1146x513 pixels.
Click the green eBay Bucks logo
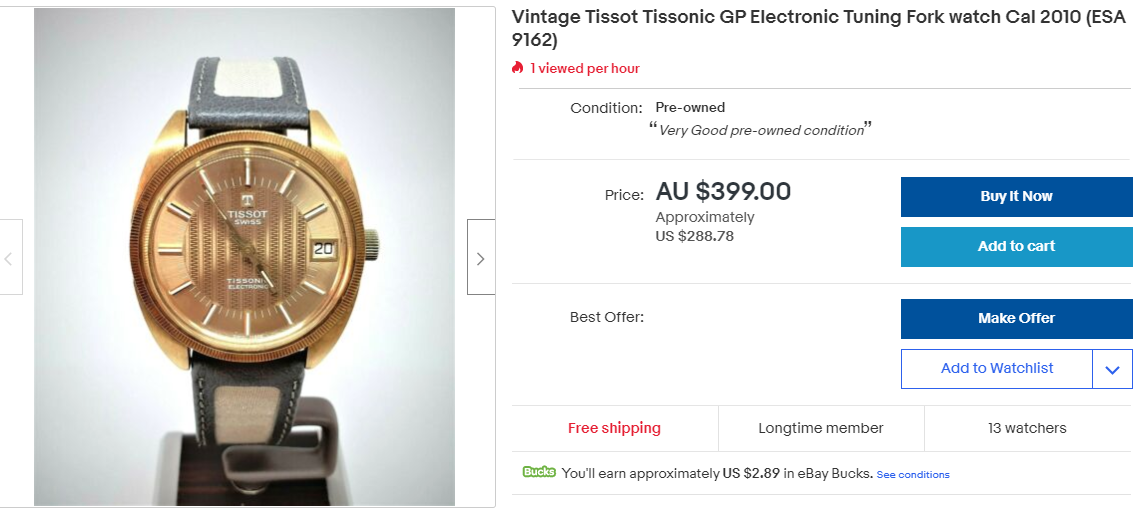538,472
